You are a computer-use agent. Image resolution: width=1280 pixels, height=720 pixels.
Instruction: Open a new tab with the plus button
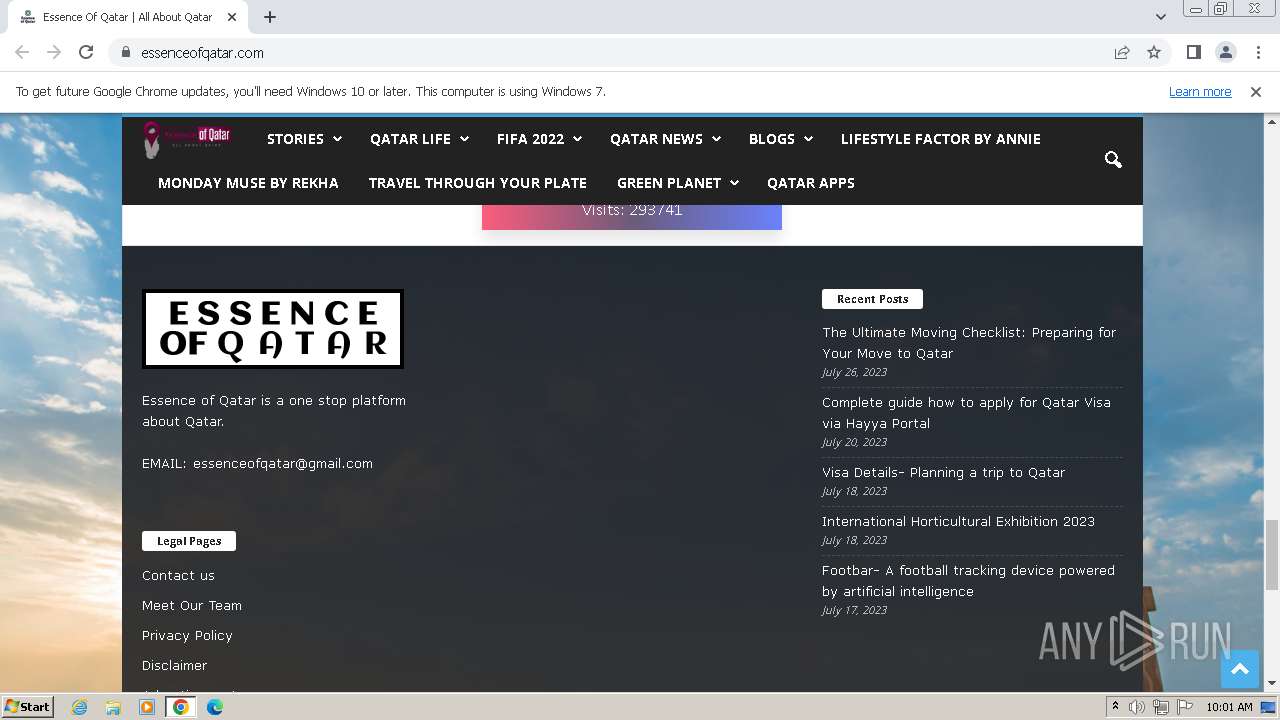point(270,17)
